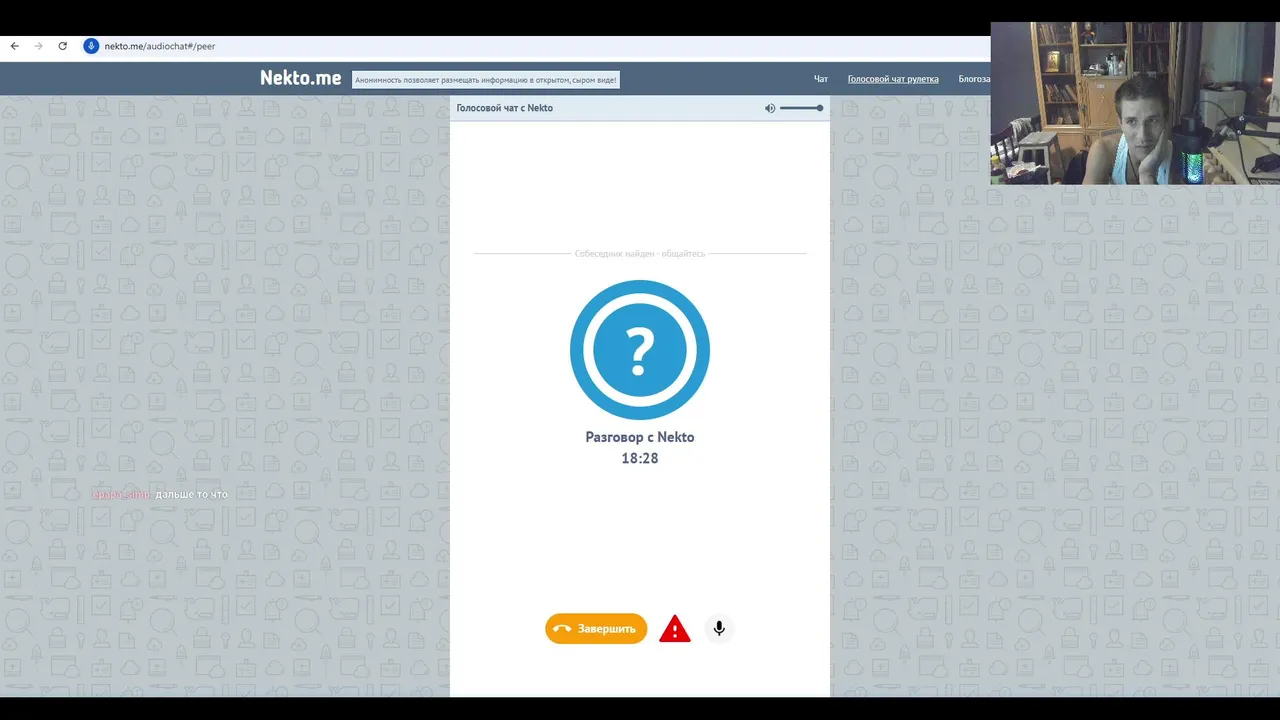Adjust the voice chat volume slider
Screen dimensions: 1280x720
[x=802, y=108]
